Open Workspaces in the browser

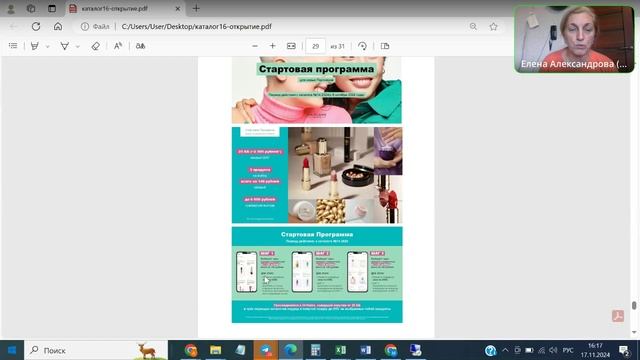coord(31,9)
